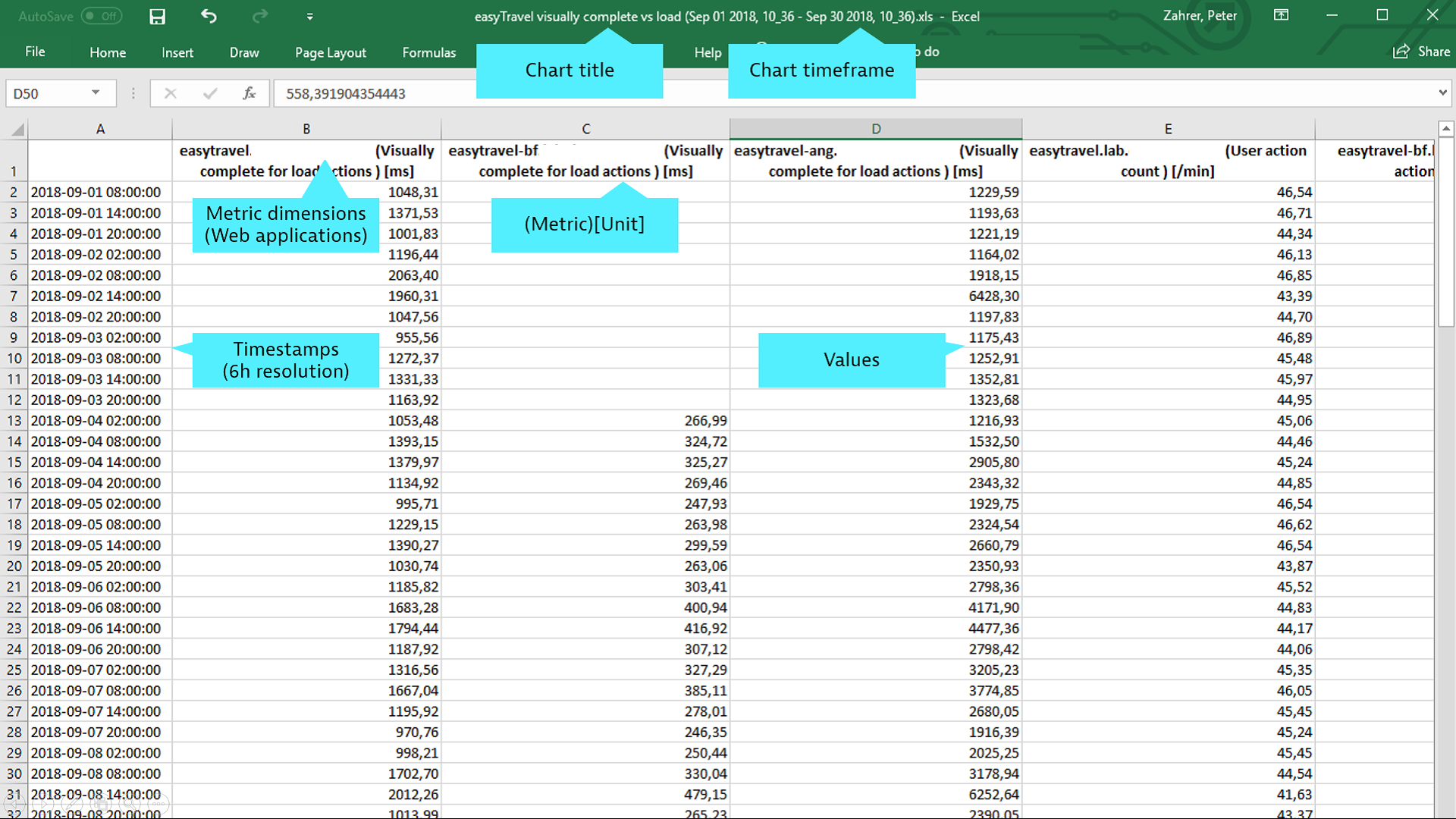Click the formula bar showing 558,391904354443
Viewport: 1456px width, 819px height.
tap(853, 93)
